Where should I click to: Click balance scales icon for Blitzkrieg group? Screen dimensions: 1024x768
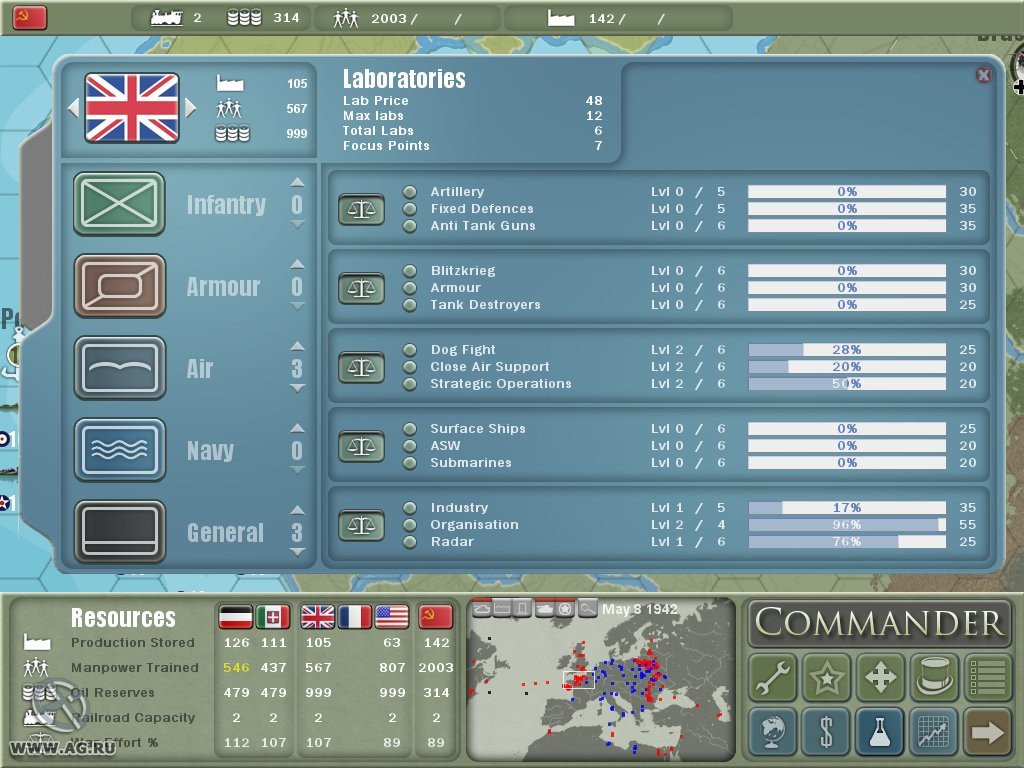tap(361, 289)
